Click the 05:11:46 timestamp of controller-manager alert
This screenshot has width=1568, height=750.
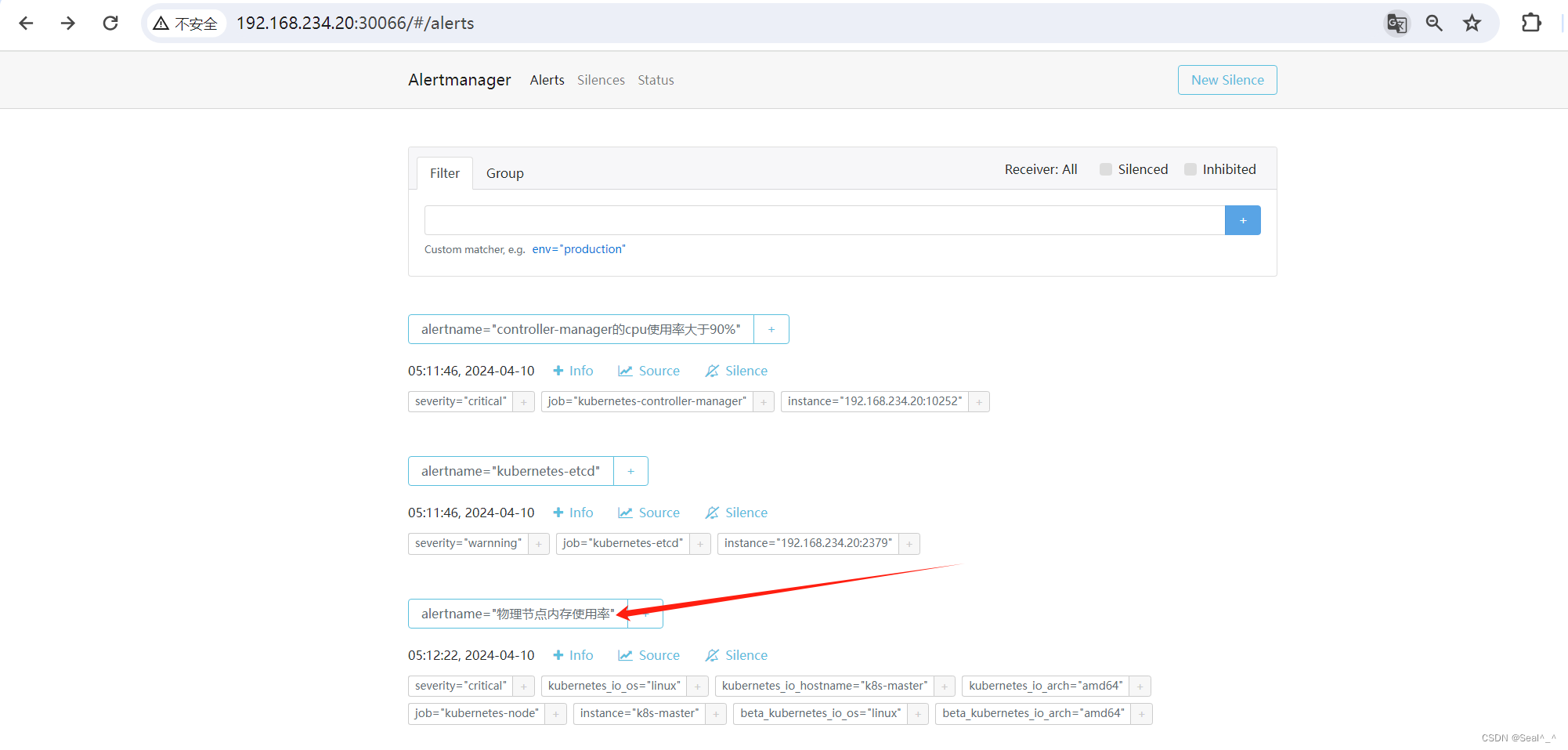coord(471,371)
